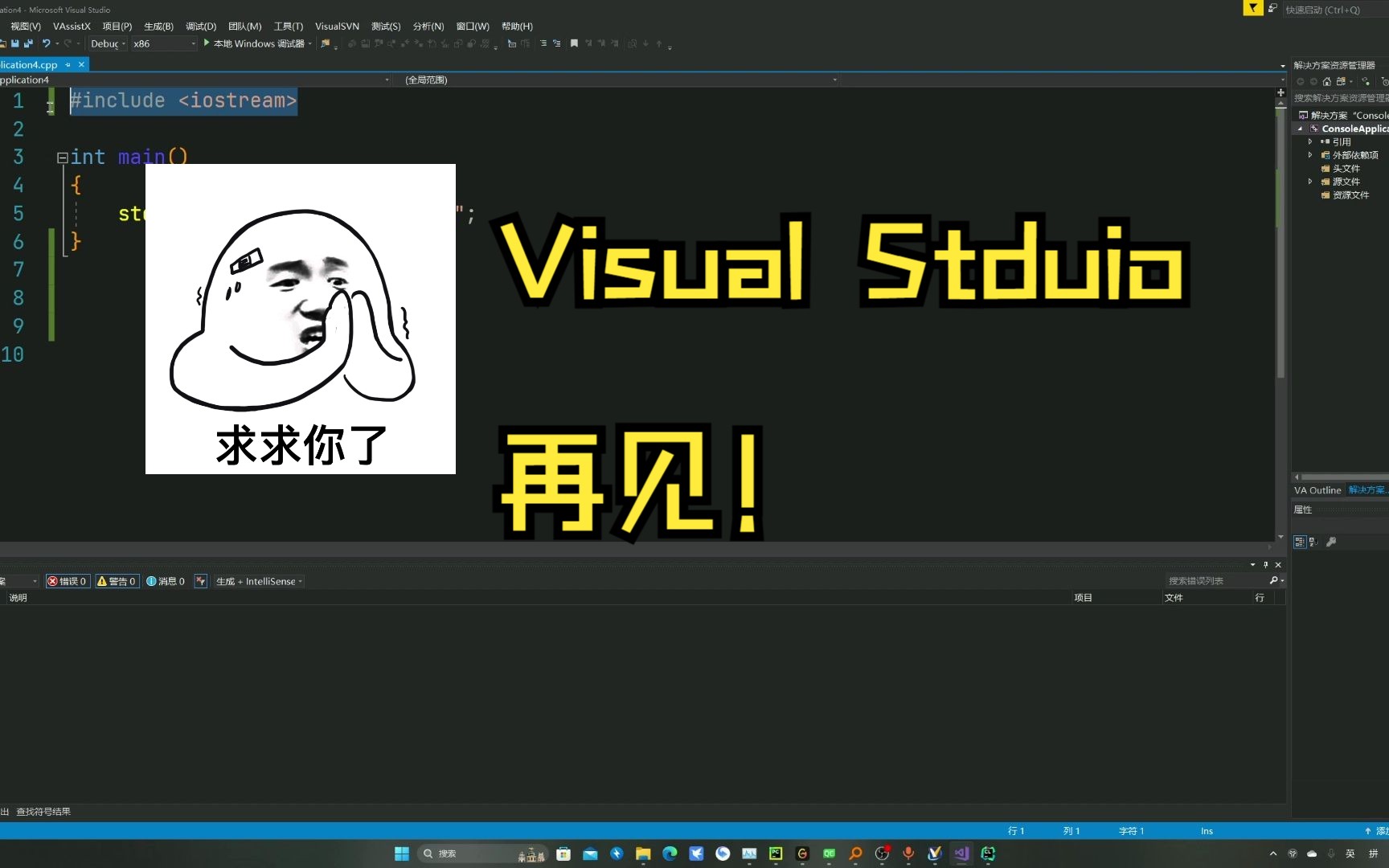The width and height of the screenshot is (1389, 868).
Task: Open the Debug configuration dropdown
Action: tap(108, 43)
